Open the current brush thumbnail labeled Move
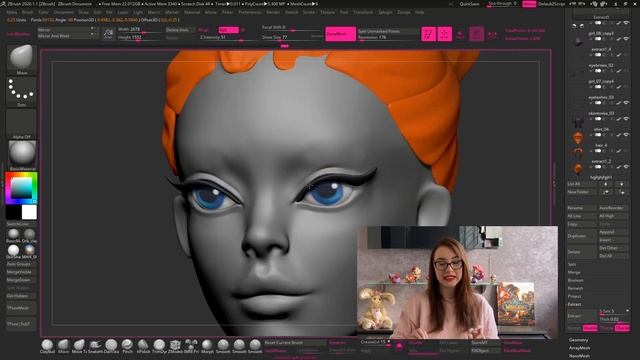The height and width of the screenshot is (360, 640). coord(22,60)
